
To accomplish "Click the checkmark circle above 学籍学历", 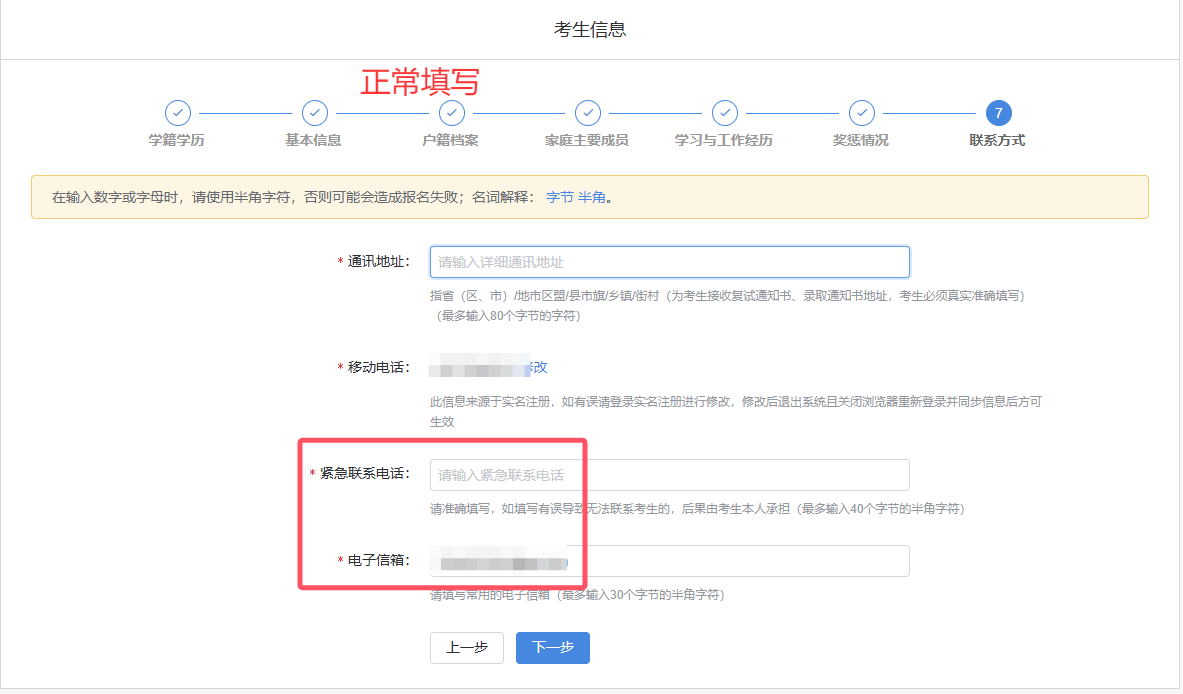I will click(177, 113).
